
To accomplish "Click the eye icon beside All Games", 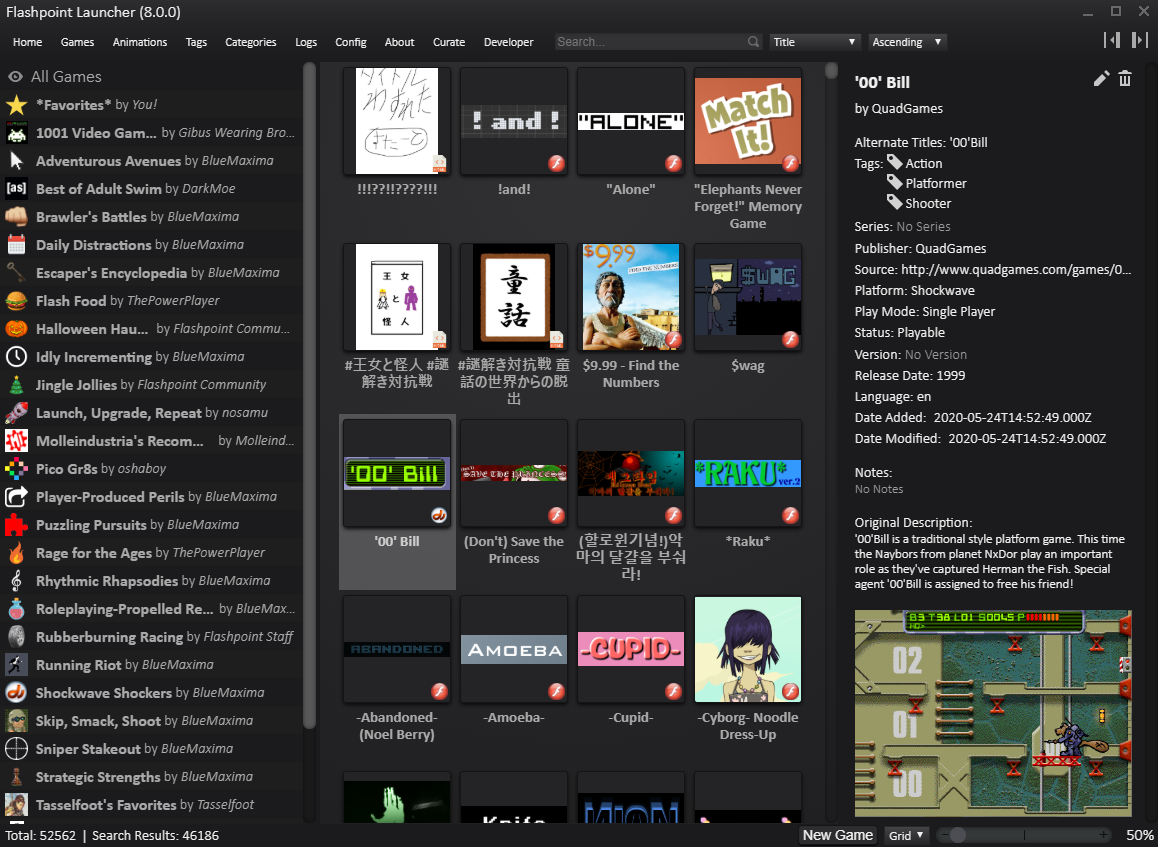I will coord(16,77).
